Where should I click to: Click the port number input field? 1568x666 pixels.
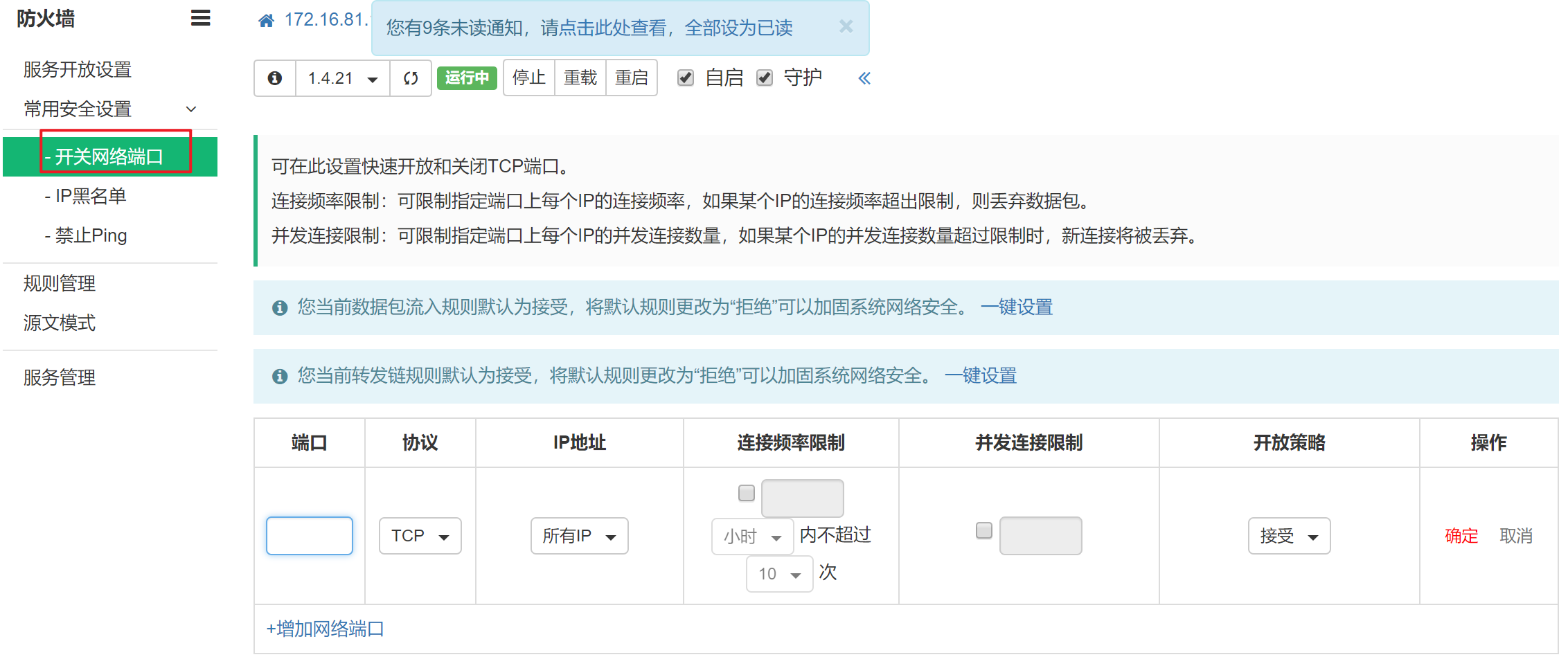[309, 536]
